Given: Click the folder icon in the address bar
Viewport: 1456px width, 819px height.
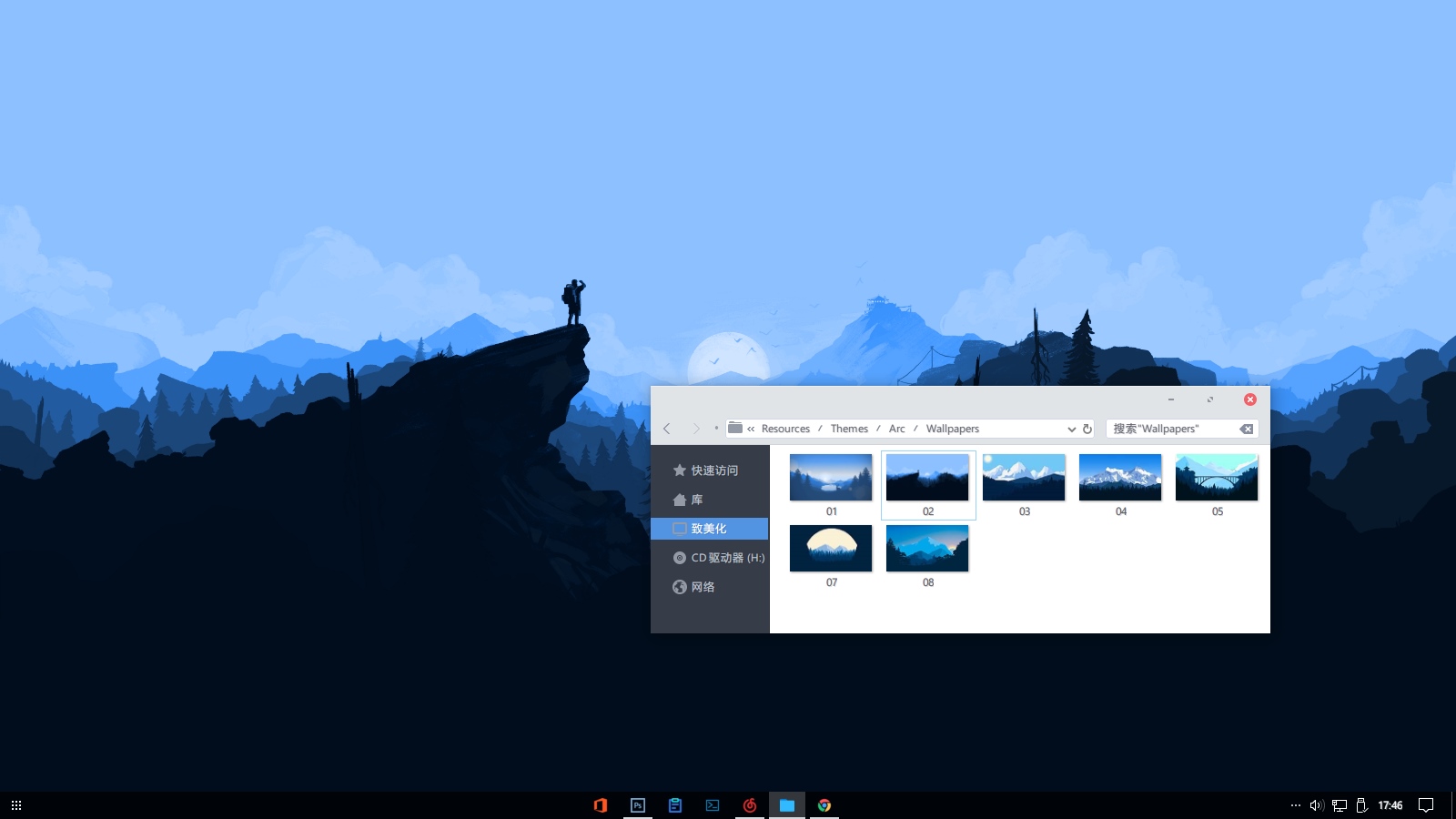Looking at the screenshot, I should [735, 428].
